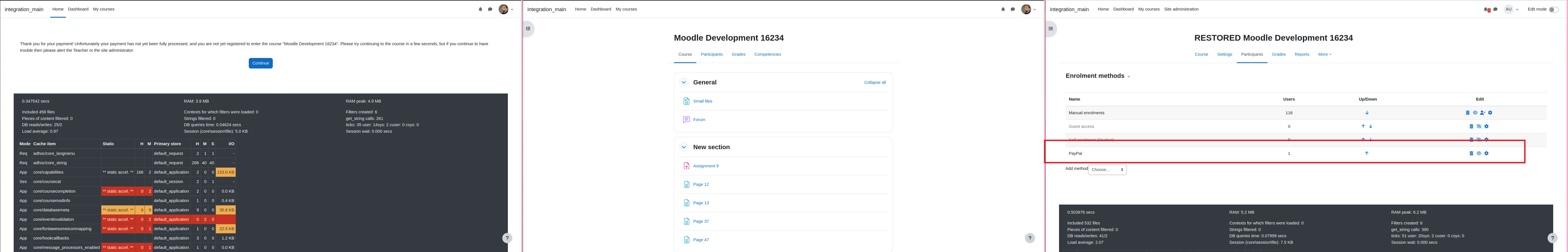Viewport: 1568px width, 252px height.
Task: Open course index drawer in RESTORED course window
Action: (x=1051, y=28)
